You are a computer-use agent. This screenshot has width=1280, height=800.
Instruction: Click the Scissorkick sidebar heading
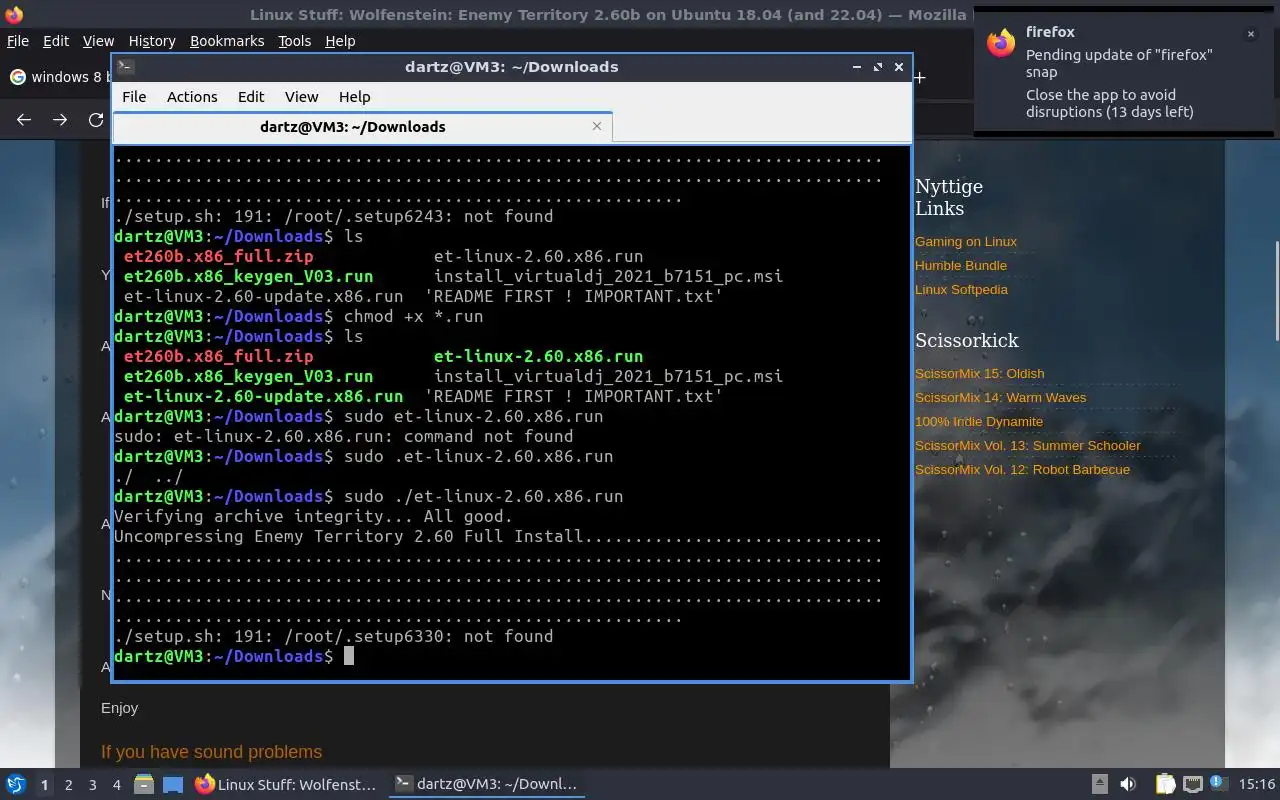967,340
